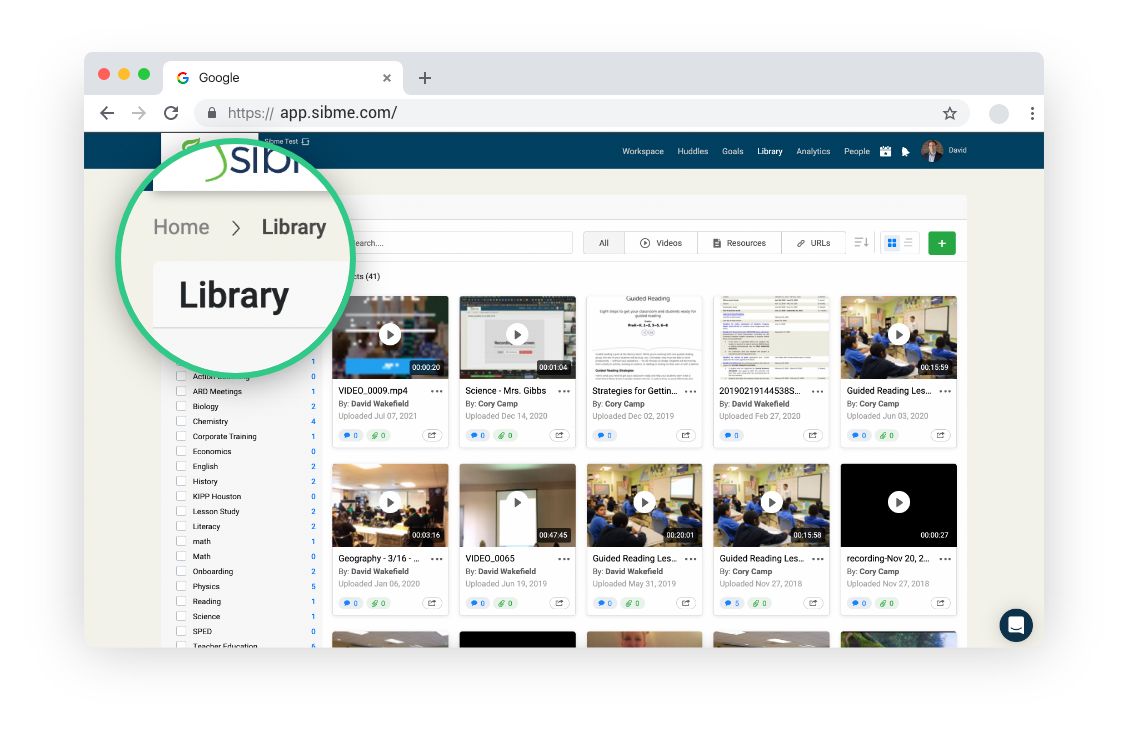Viewport: 1128px width, 732px height.
Task: Play the VIDEO_0009.mp4 video
Action: (390, 334)
